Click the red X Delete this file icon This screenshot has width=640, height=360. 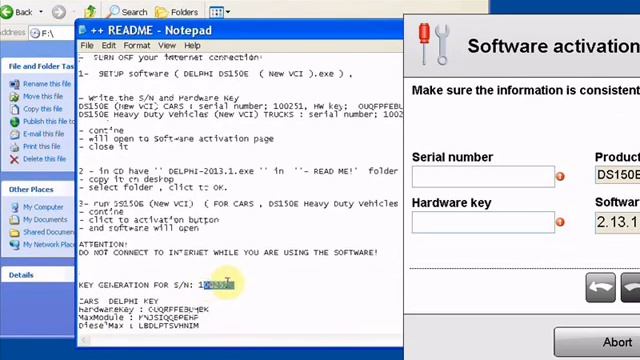click(14, 160)
